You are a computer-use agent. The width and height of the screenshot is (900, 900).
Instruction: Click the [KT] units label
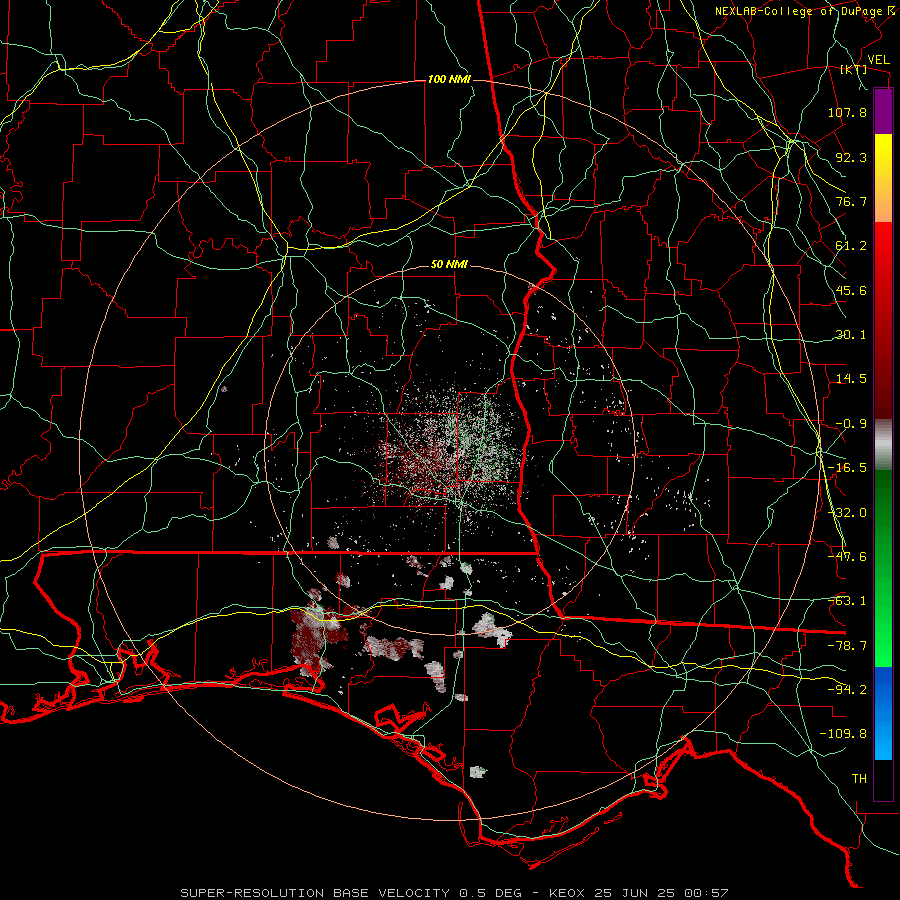(853, 69)
